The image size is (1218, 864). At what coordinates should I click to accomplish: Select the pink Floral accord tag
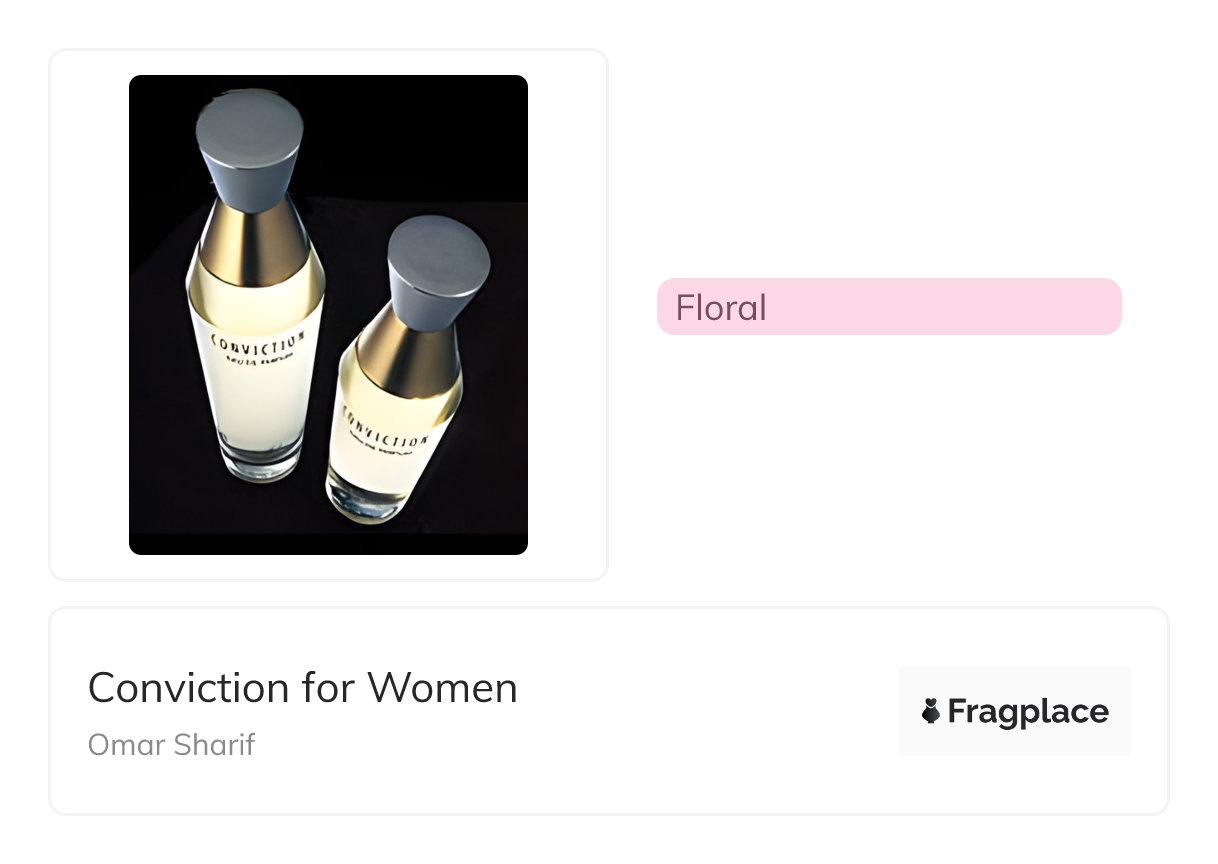[888, 307]
